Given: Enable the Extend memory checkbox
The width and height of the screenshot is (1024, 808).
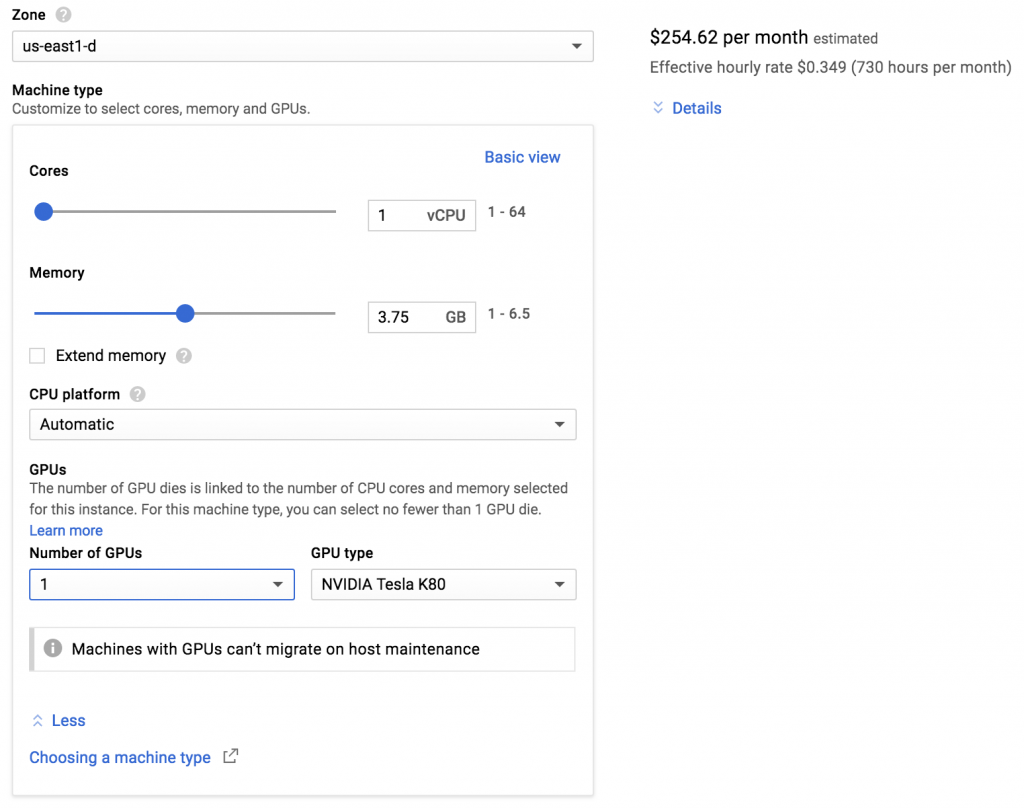Looking at the screenshot, I should click(37, 355).
